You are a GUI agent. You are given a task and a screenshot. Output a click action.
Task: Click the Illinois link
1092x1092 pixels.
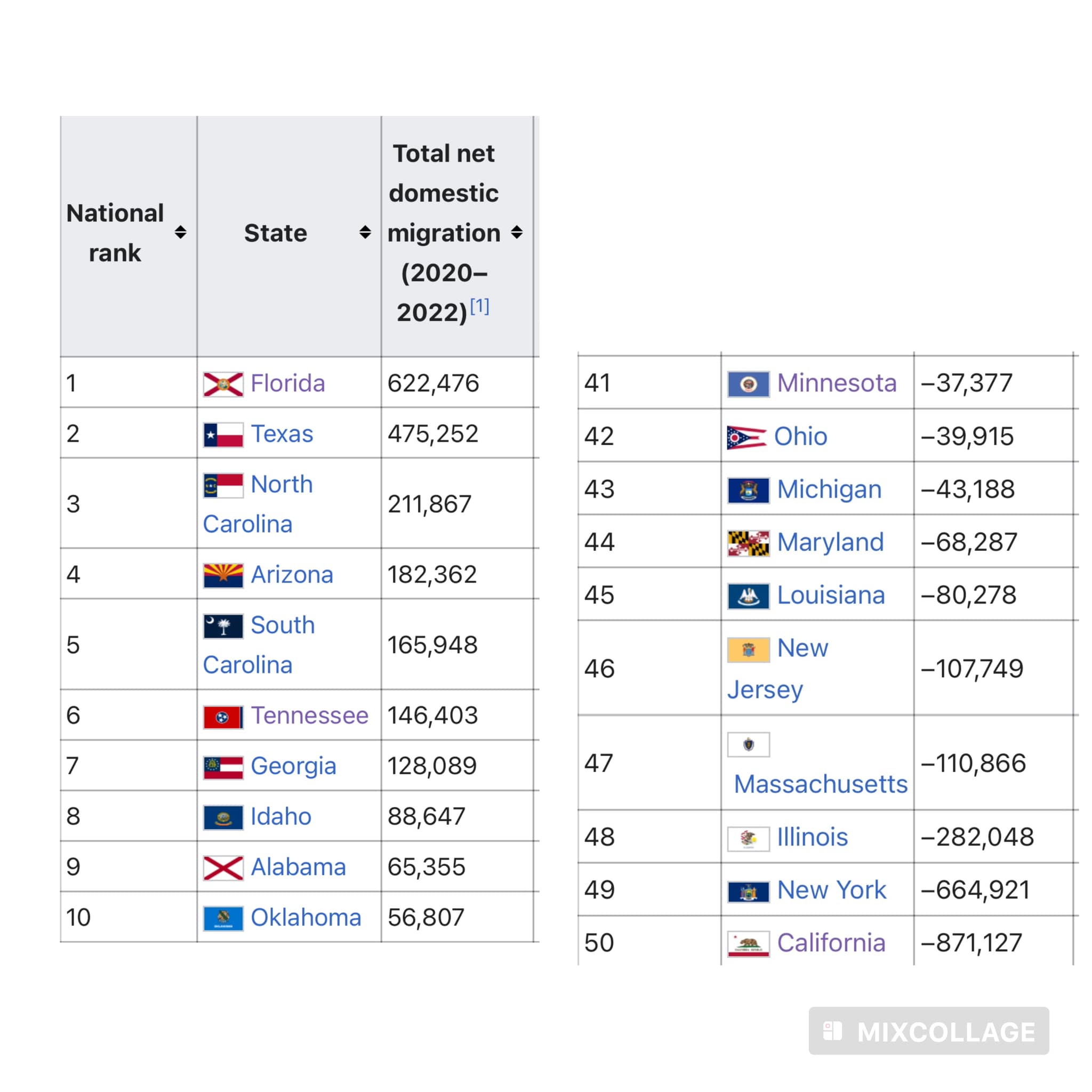[812, 837]
